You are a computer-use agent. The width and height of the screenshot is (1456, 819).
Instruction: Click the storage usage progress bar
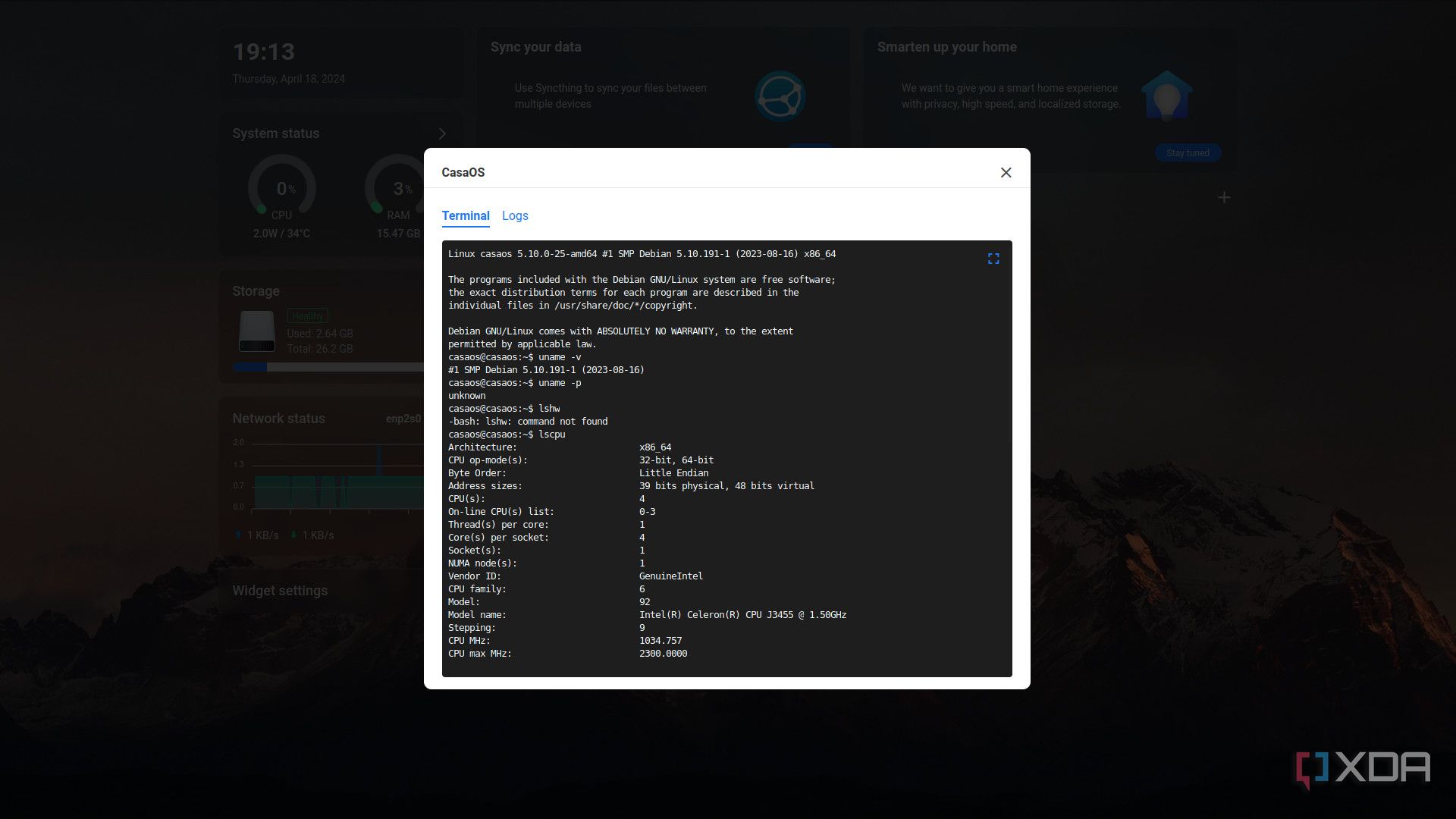tap(328, 367)
